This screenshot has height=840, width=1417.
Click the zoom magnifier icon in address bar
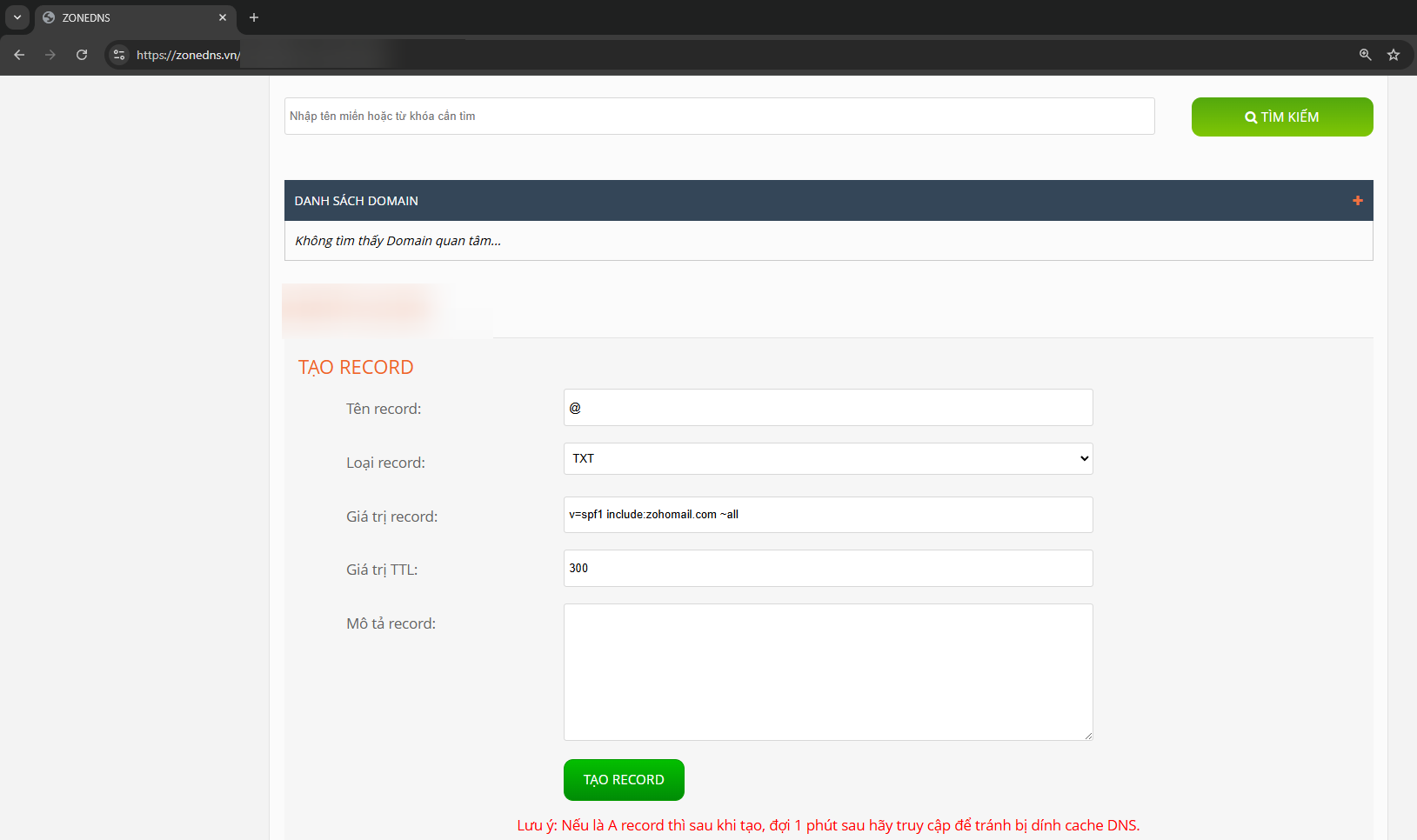click(x=1365, y=55)
